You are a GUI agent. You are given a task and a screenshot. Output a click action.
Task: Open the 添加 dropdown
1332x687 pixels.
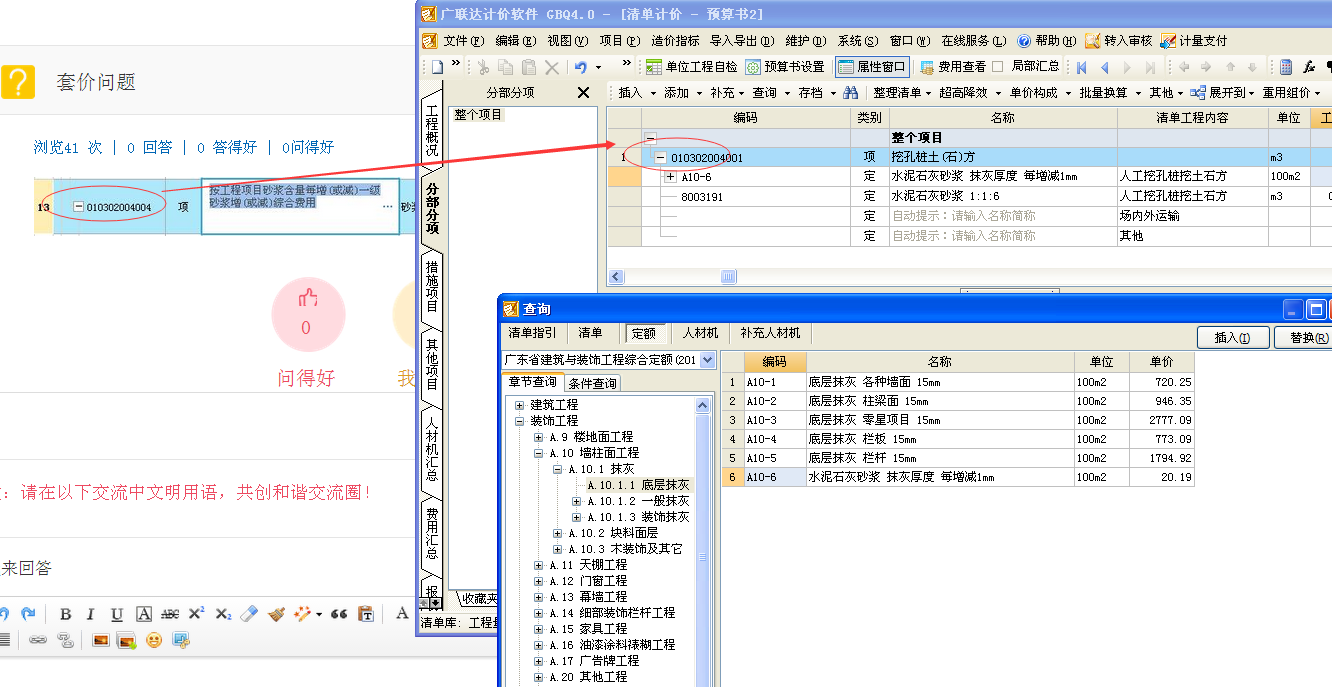pyautogui.click(x=682, y=92)
